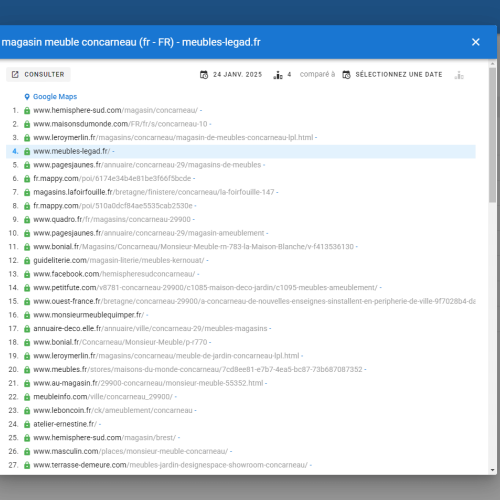500x500 pixels.
Task: Select SÉLECTIONNEZ UNE DATE for comparison
Action: click(x=399, y=74)
